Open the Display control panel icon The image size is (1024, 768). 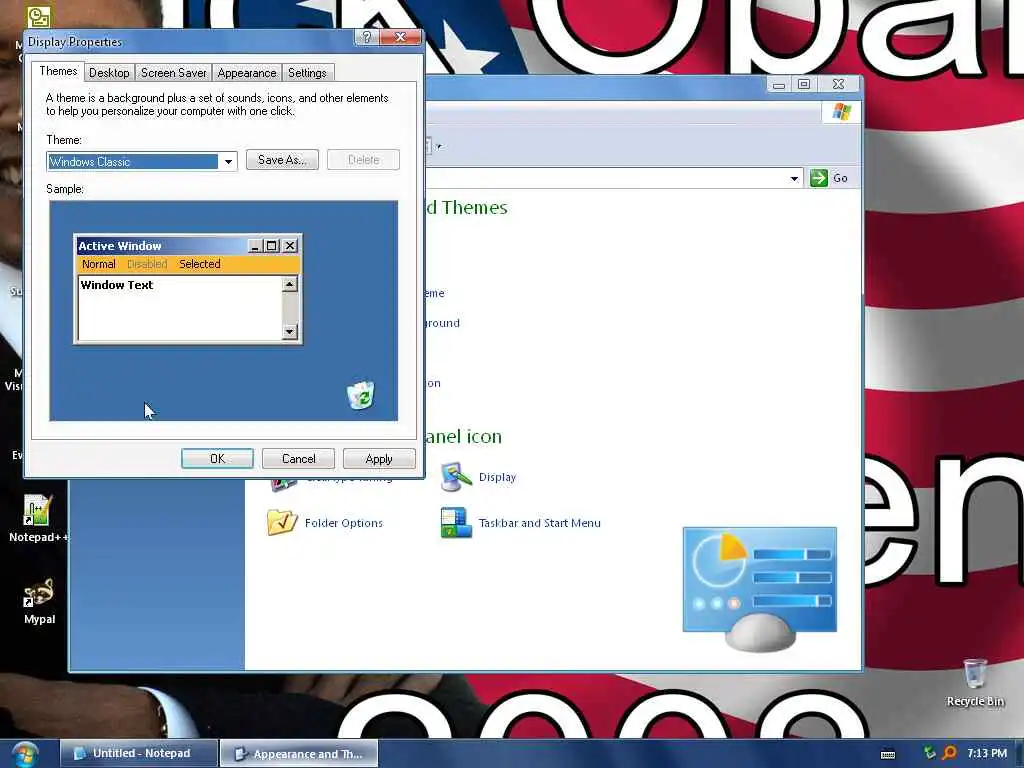pyautogui.click(x=456, y=477)
